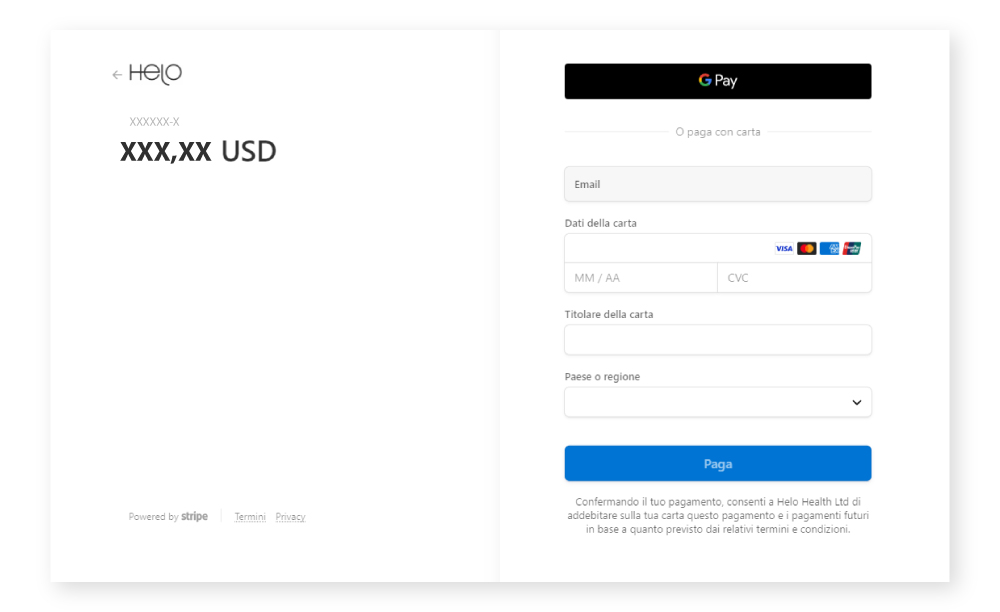Open the Privacy link
The height and width of the screenshot is (612, 1000).
[x=290, y=517]
